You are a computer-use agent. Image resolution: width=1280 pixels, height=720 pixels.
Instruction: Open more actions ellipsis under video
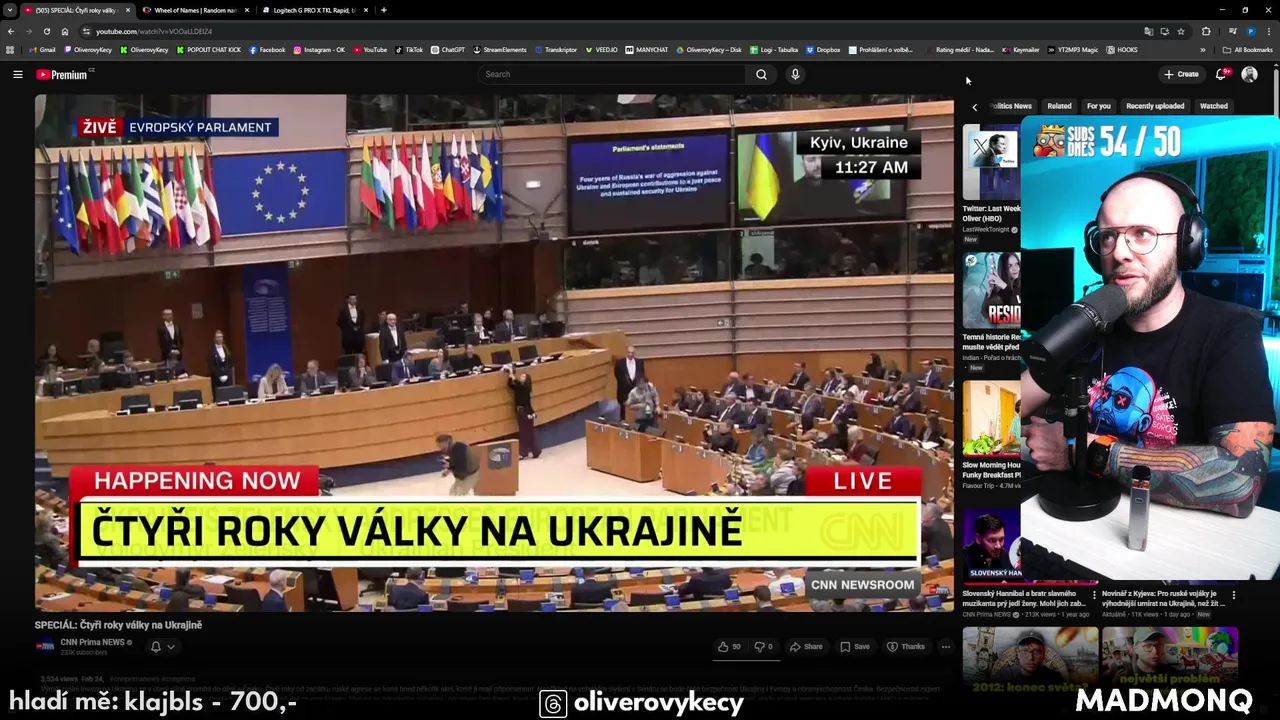tap(945, 646)
